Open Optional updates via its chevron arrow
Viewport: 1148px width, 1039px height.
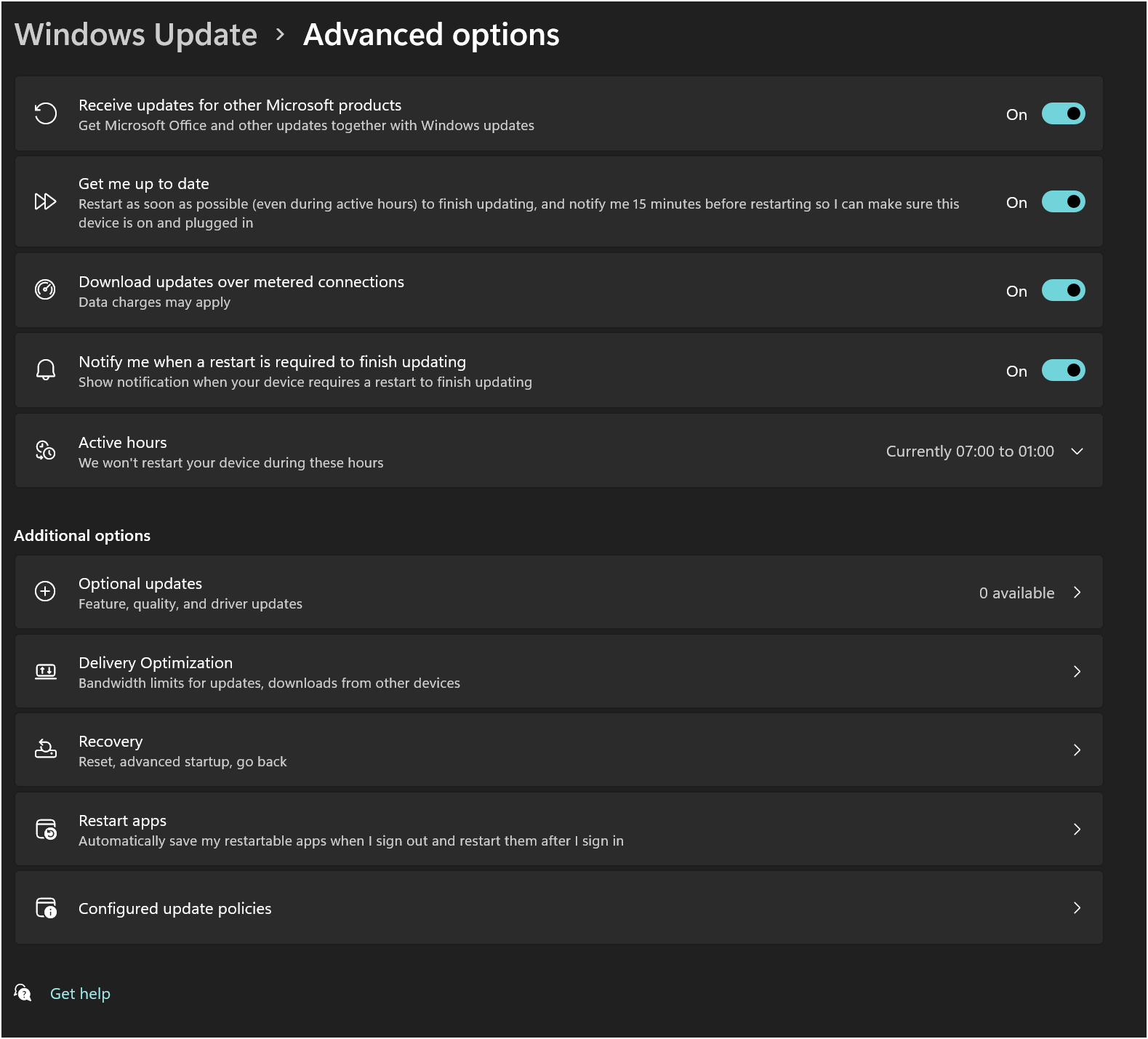point(1077,592)
